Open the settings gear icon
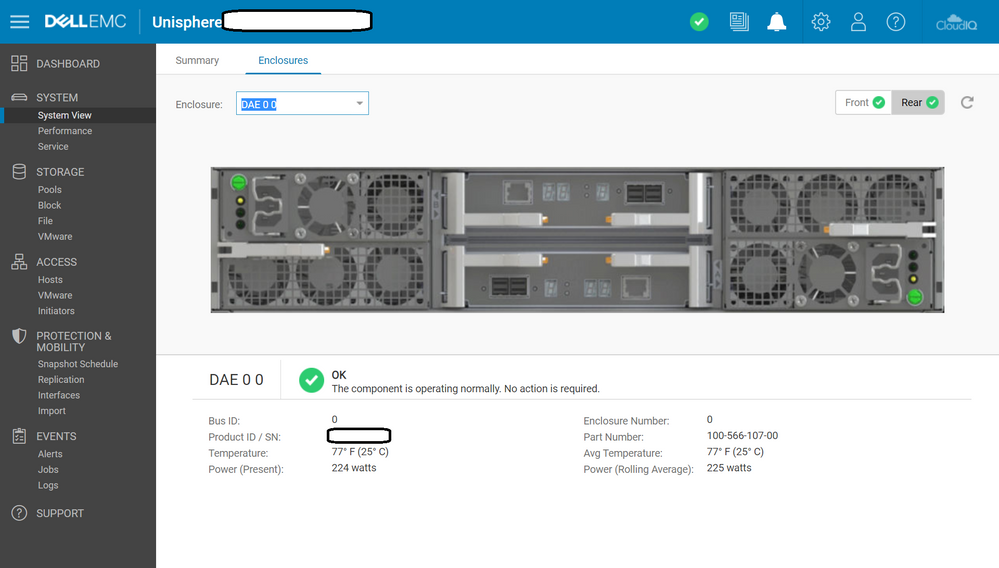 821,22
